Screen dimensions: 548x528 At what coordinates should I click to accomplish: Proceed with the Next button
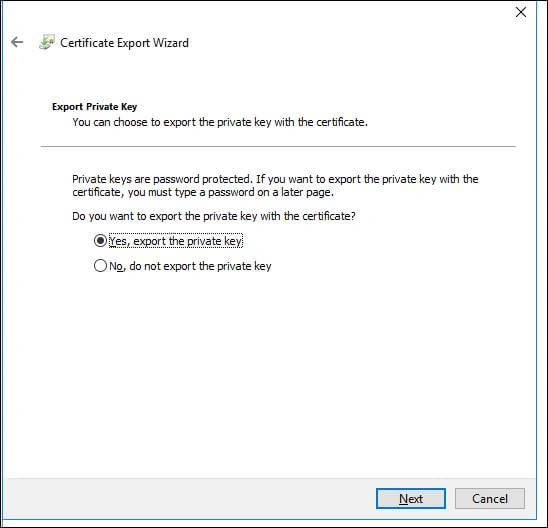pyautogui.click(x=411, y=499)
